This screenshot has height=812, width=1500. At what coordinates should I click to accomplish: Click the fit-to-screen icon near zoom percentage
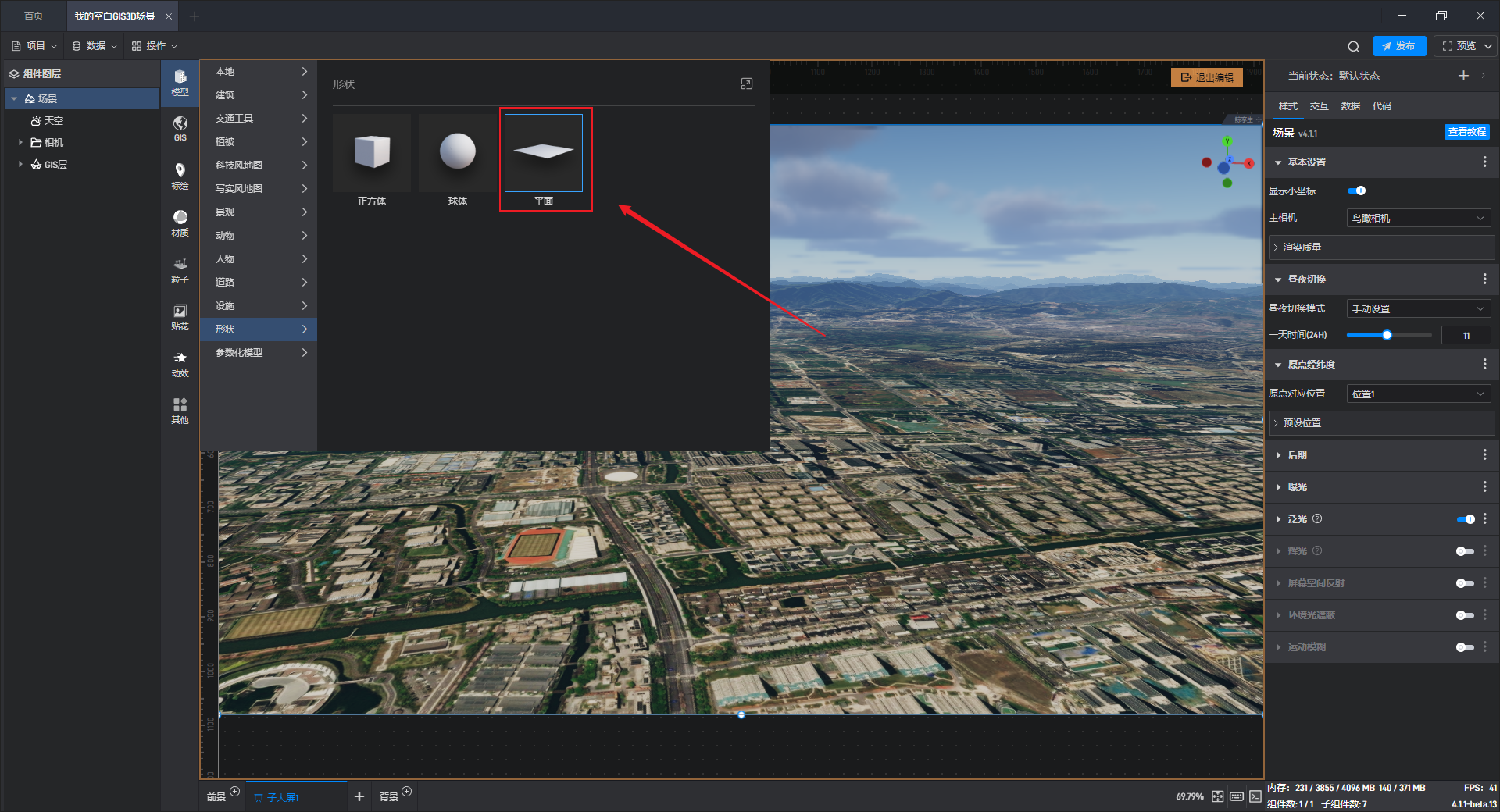(x=1218, y=796)
